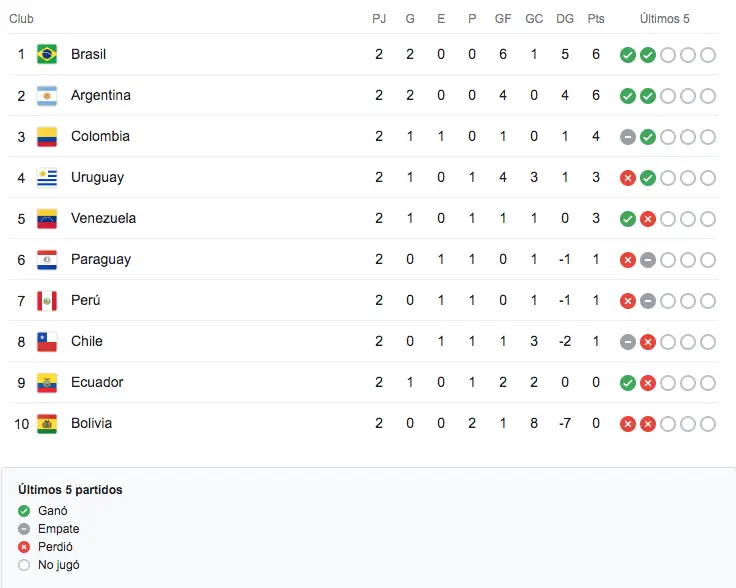
Task: Click Uruguay's red loss indicator
Action: point(628,178)
